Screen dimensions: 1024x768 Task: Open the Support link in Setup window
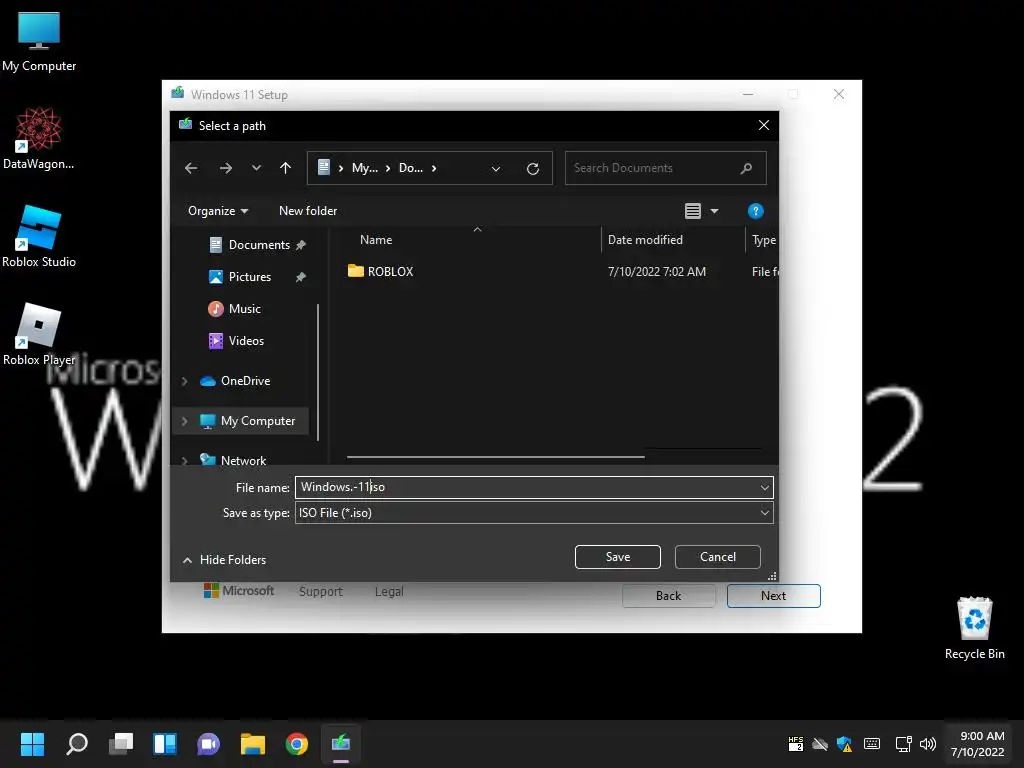[321, 591]
